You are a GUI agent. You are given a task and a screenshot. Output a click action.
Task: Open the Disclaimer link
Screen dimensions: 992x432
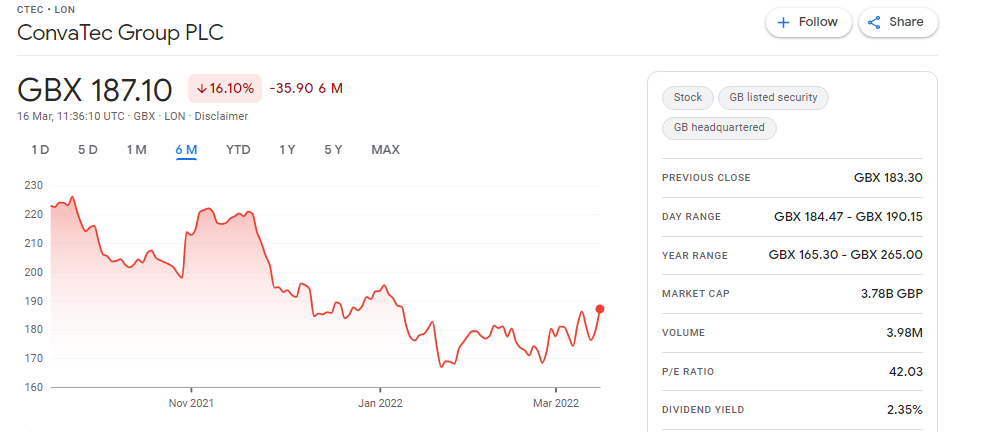[221, 116]
